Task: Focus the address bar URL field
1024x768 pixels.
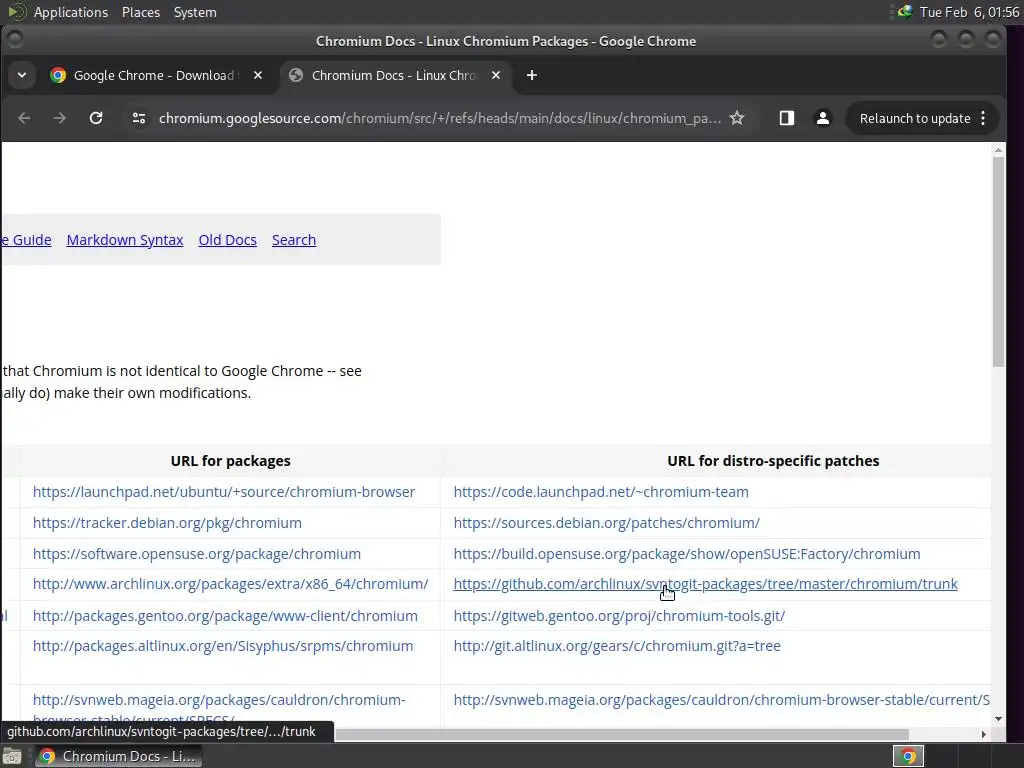Action: [x=440, y=118]
